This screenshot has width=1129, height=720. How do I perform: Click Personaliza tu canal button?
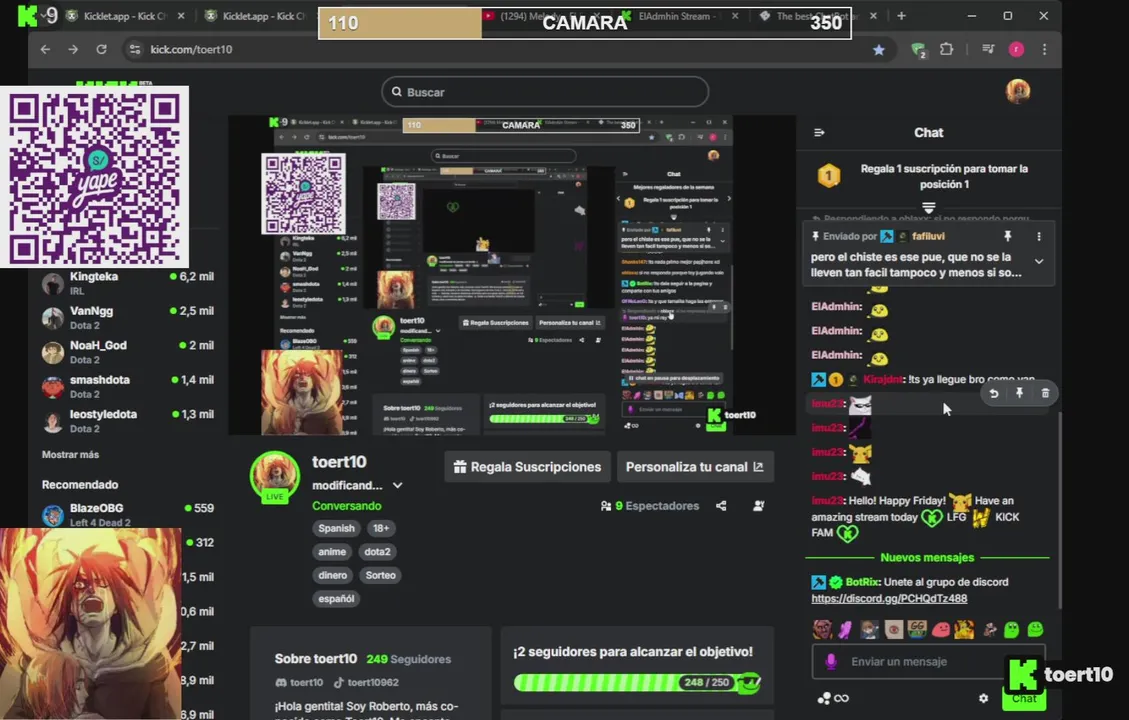pyautogui.click(x=696, y=467)
